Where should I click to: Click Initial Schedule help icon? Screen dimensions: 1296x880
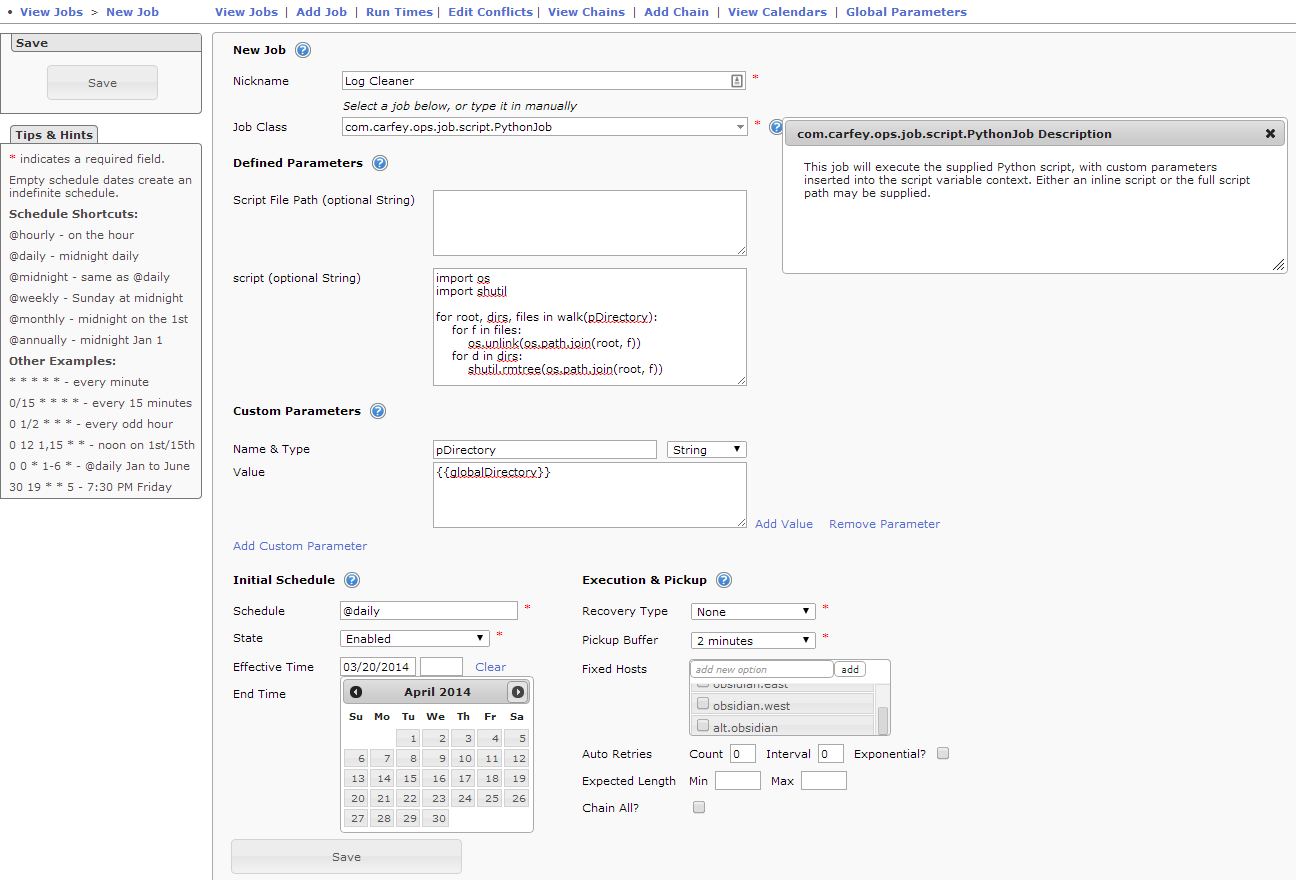pyautogui.click(x=352, y=580)
